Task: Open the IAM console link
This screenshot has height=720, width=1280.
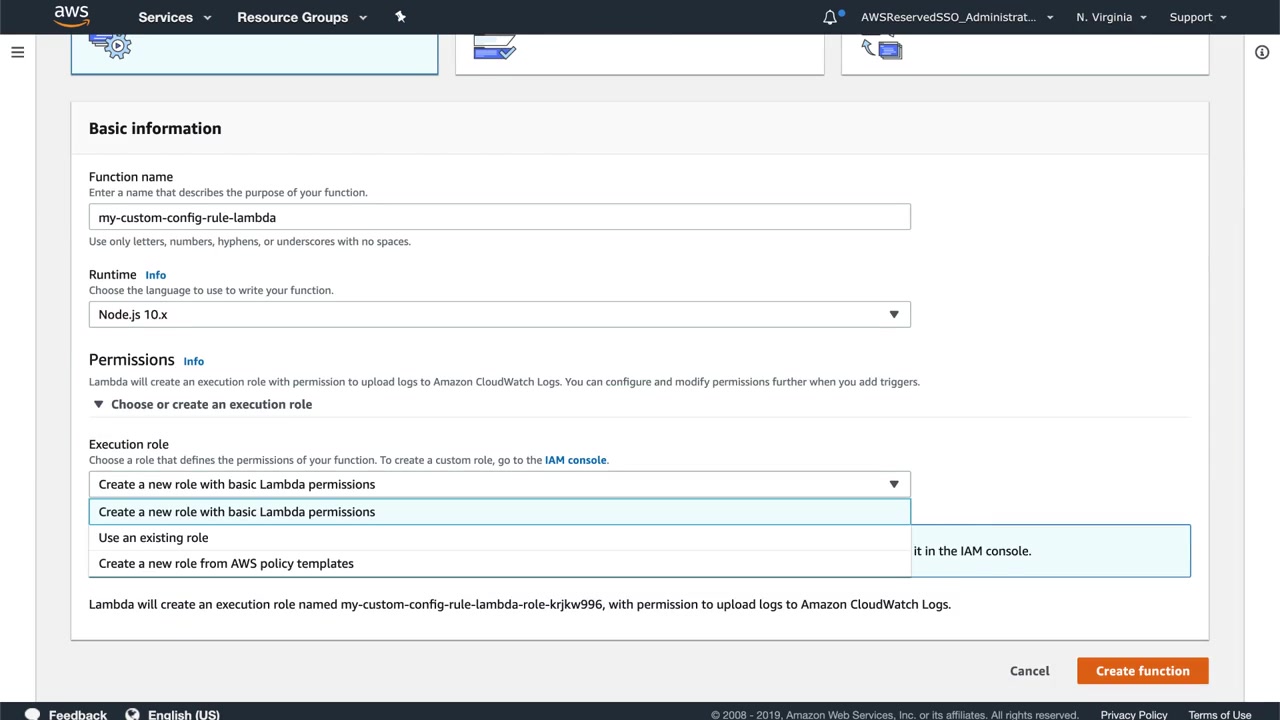Action: point(575,460)
